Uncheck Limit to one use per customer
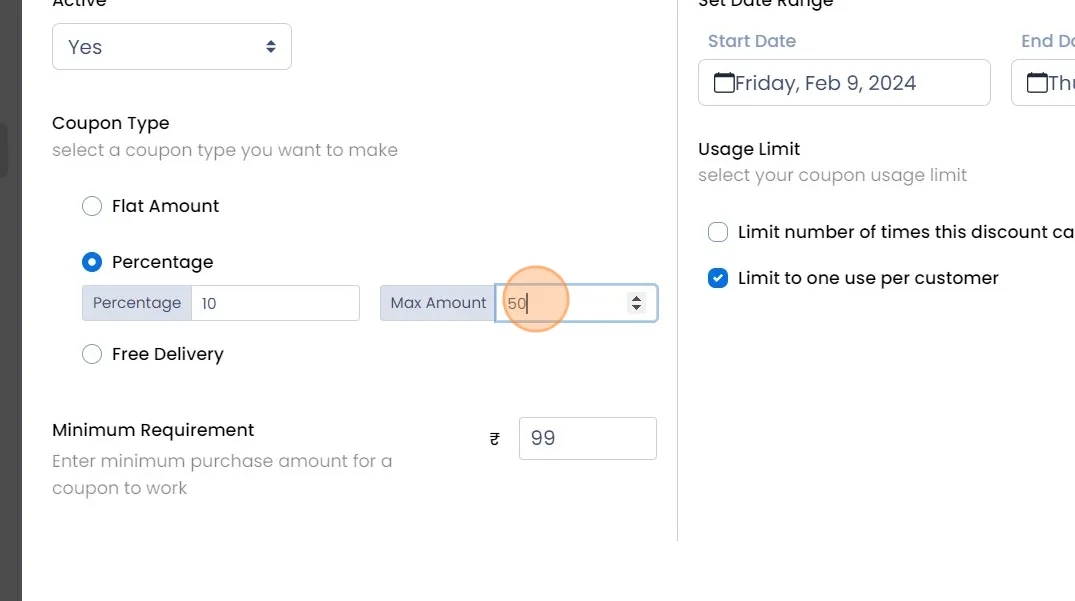This screenshot has height=601, width=1075. pyautogui.click(x=718, y=278)
